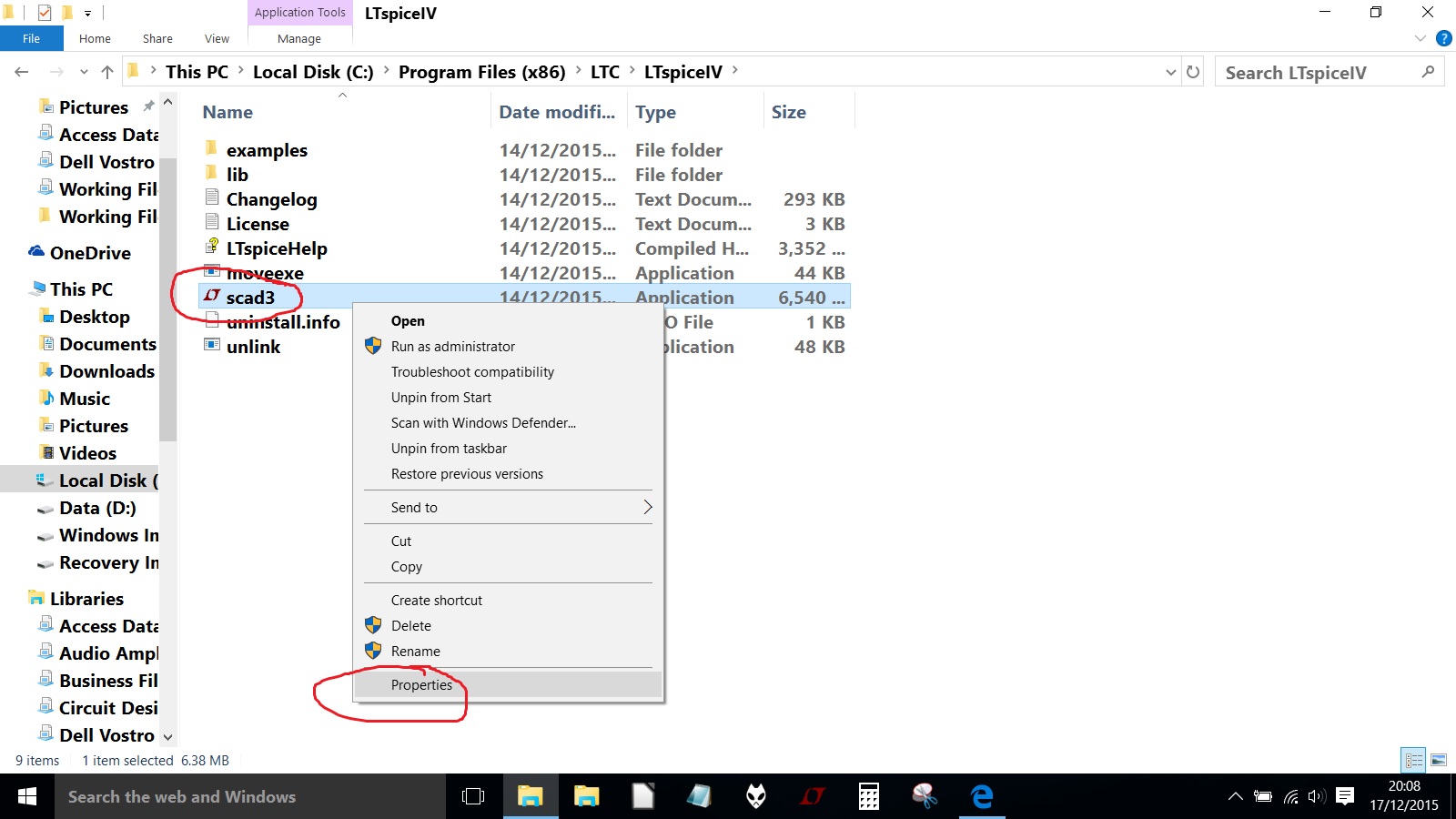Viewport: 1456px width, 819px height.
Task: Select Downloads in the navigation pane
Action: tap(106, 371)
